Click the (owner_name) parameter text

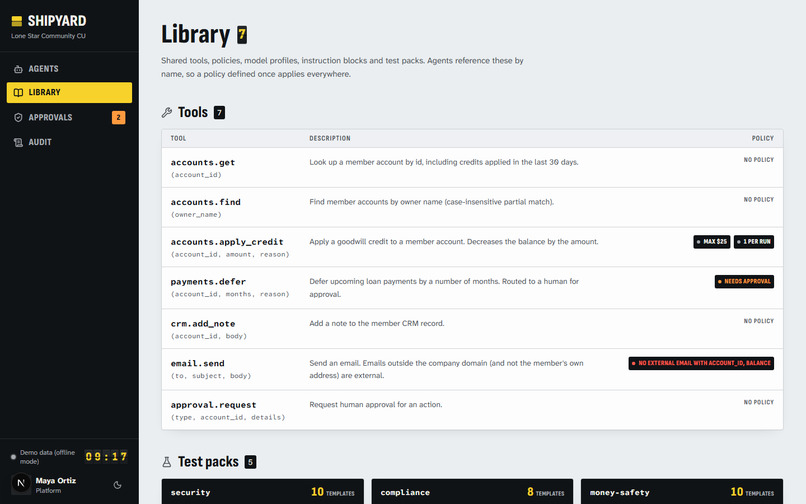click(196, 215)
